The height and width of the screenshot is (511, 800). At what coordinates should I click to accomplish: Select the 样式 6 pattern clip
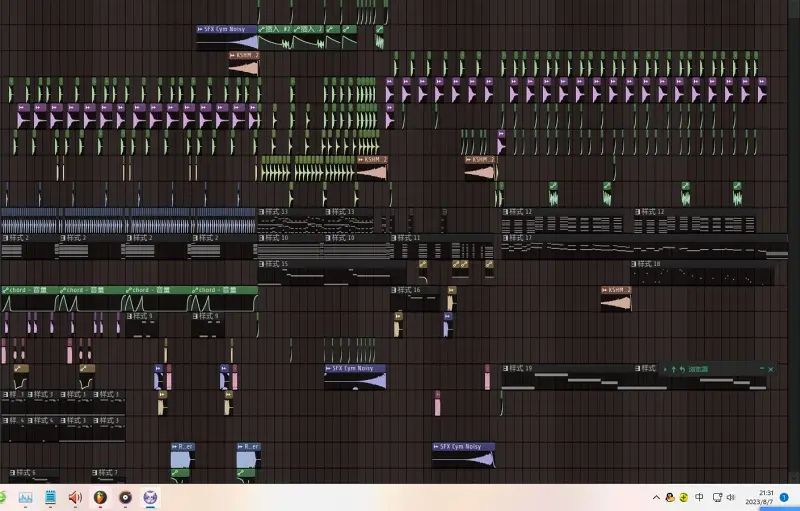click(x=34, y=476)
